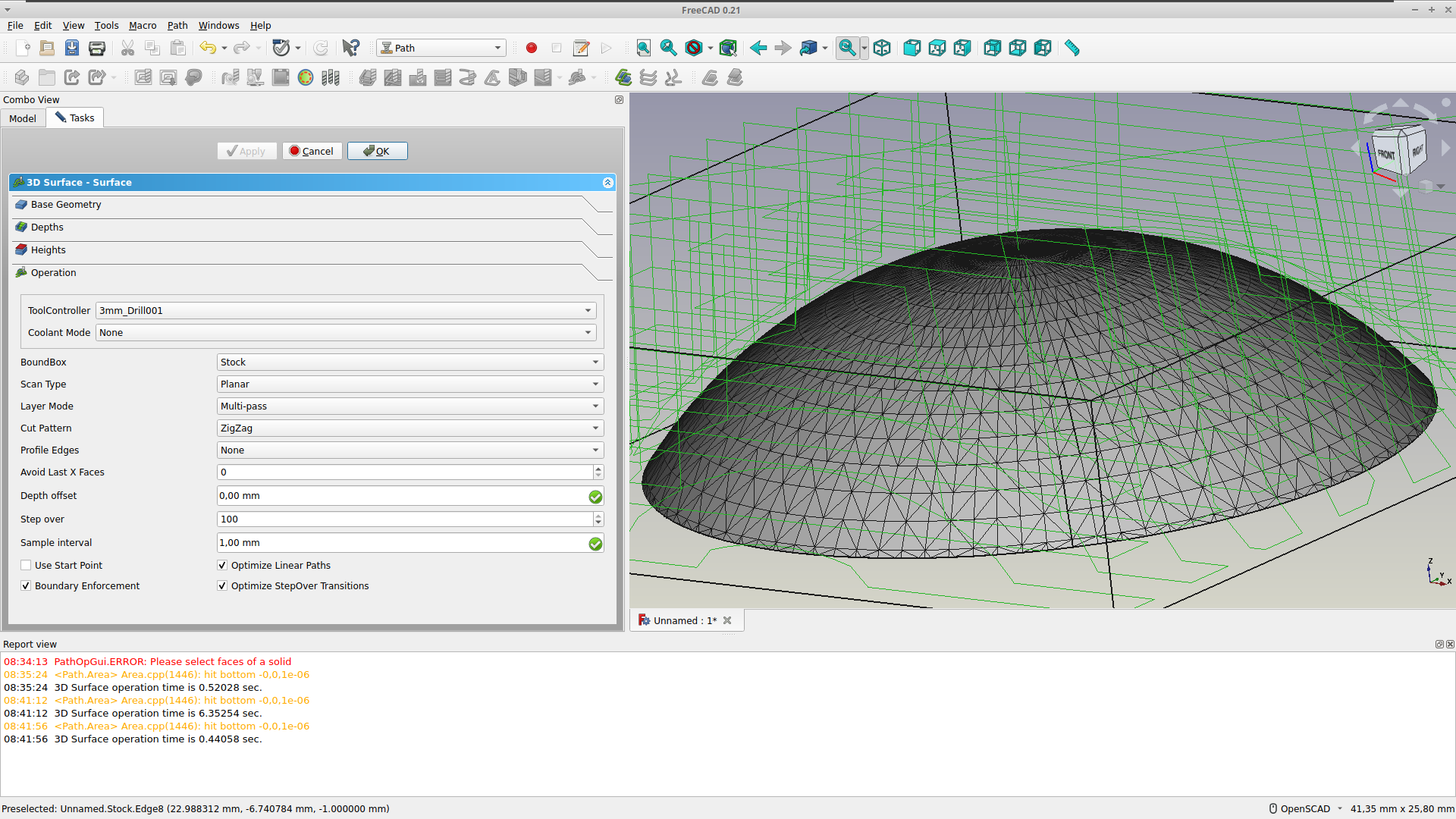Switch to the Model tab
The height and width of the screenshot is (819, 1456).
(23, 117)
